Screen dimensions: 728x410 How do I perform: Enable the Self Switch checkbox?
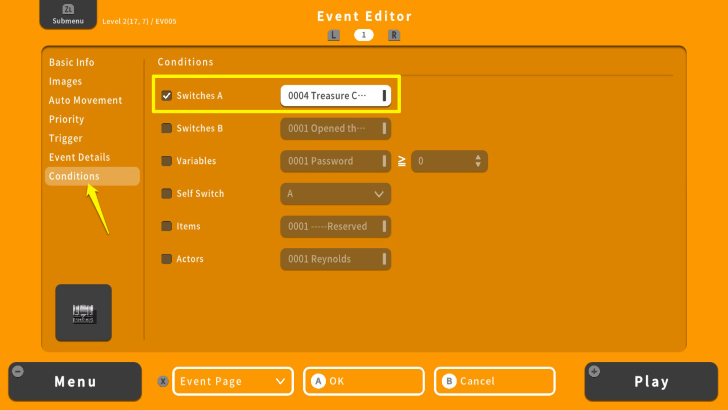click(x=166, y=194)
